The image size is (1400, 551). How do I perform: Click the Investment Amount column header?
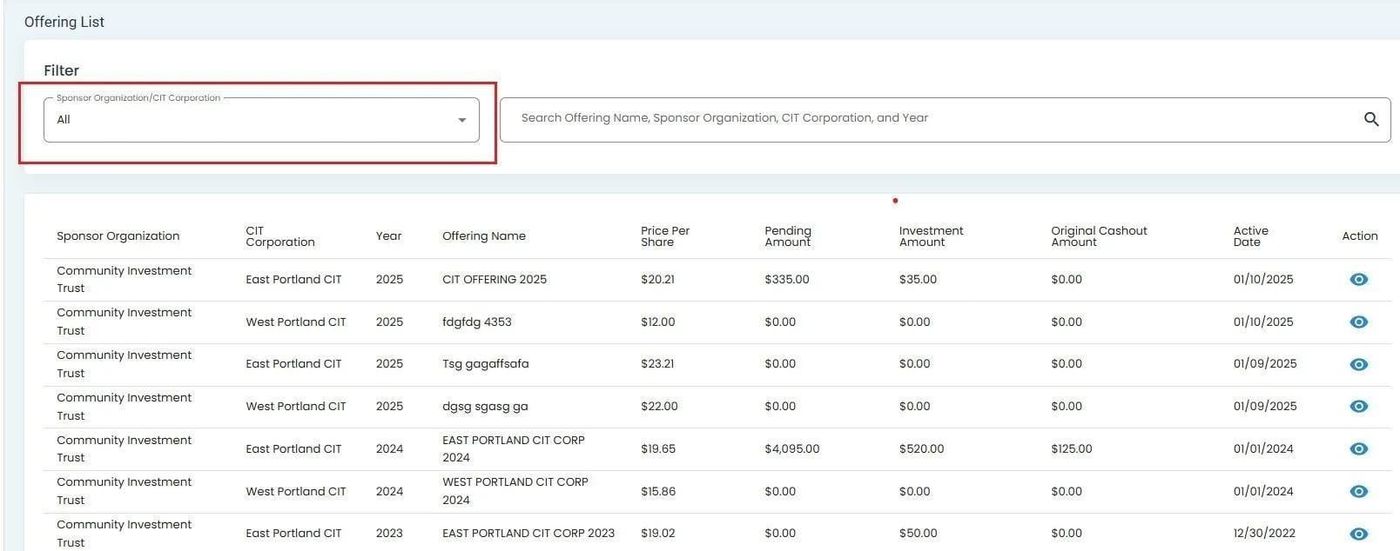tap(931, 237)
